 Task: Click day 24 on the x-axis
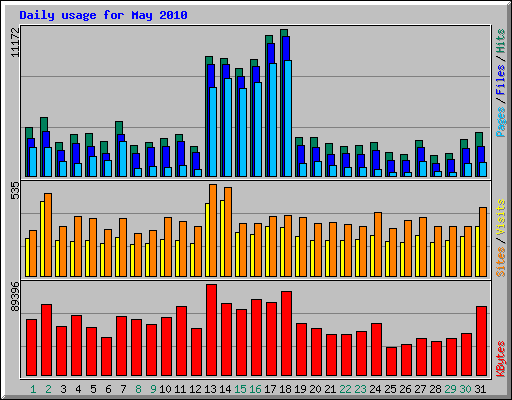375,389
